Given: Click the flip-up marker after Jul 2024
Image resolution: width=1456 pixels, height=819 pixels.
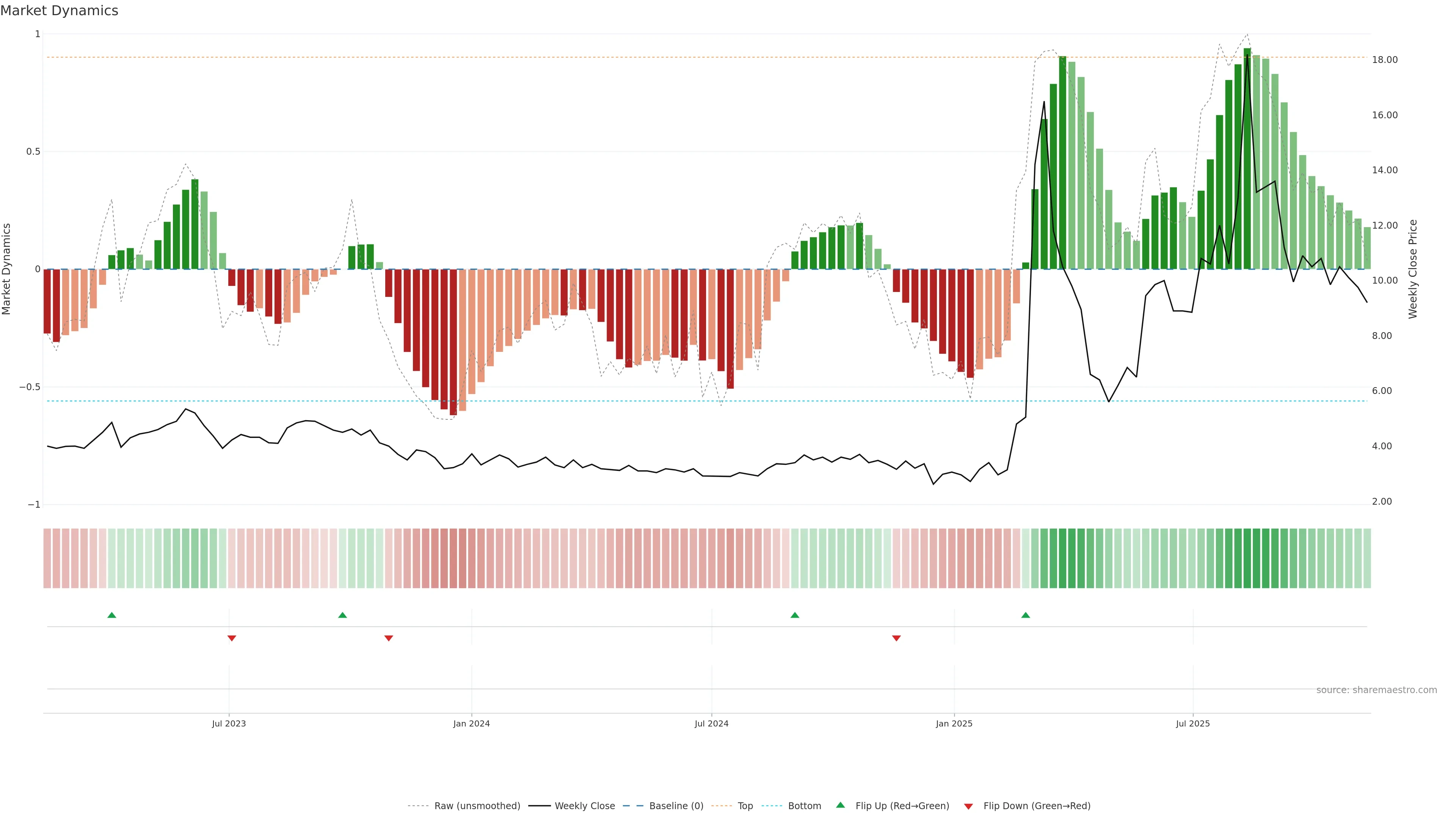Looking at the screenshot, I should 795,615.
